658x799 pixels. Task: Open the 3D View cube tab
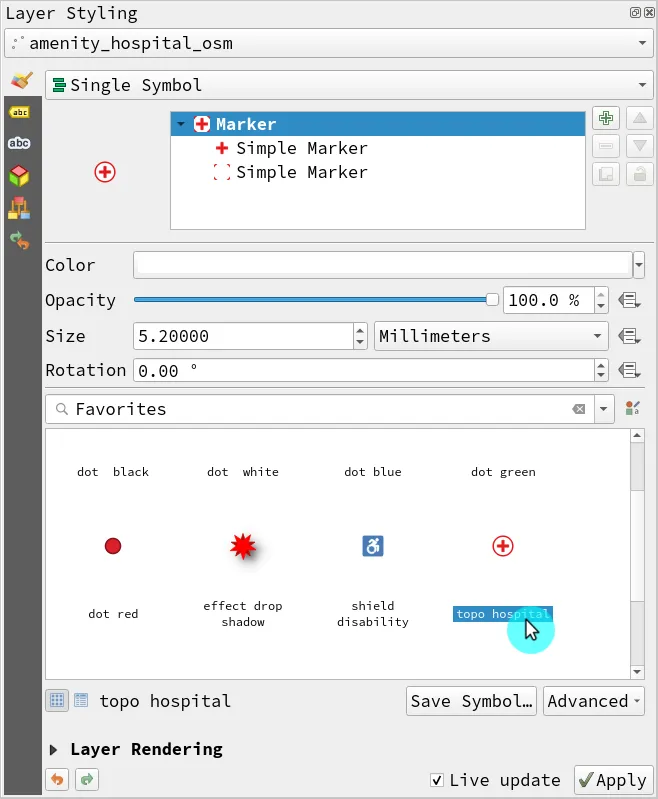click(19, 177)
